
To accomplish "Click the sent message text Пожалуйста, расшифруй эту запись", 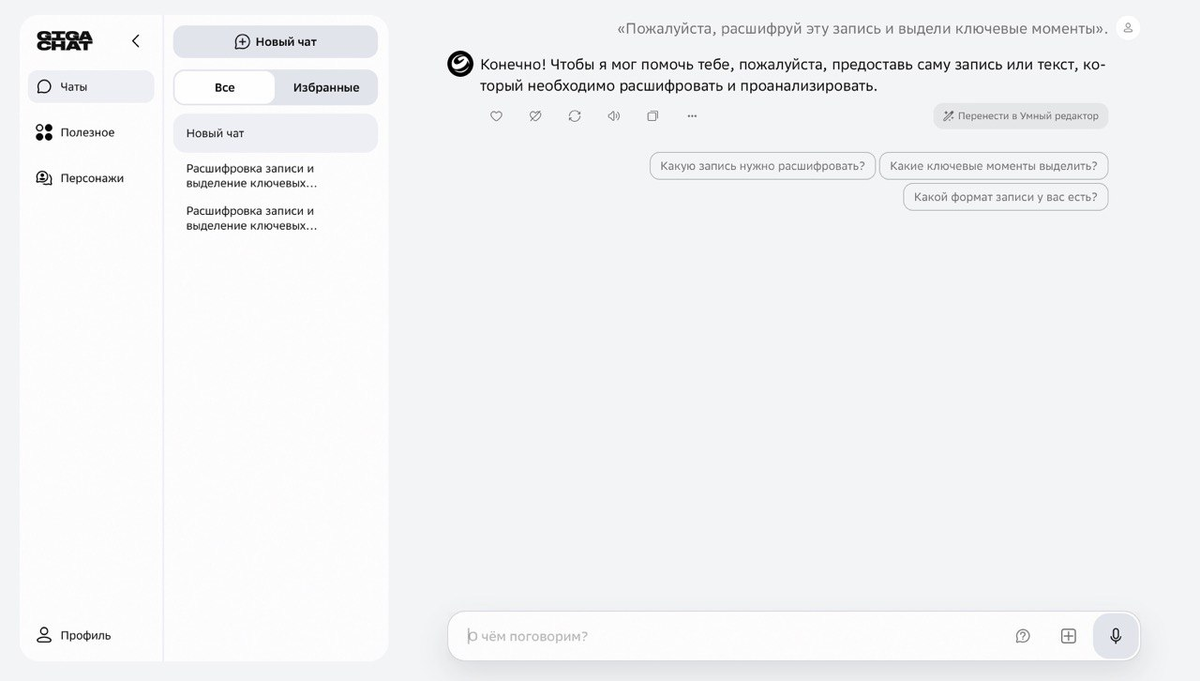I will [x=862, y=28].
